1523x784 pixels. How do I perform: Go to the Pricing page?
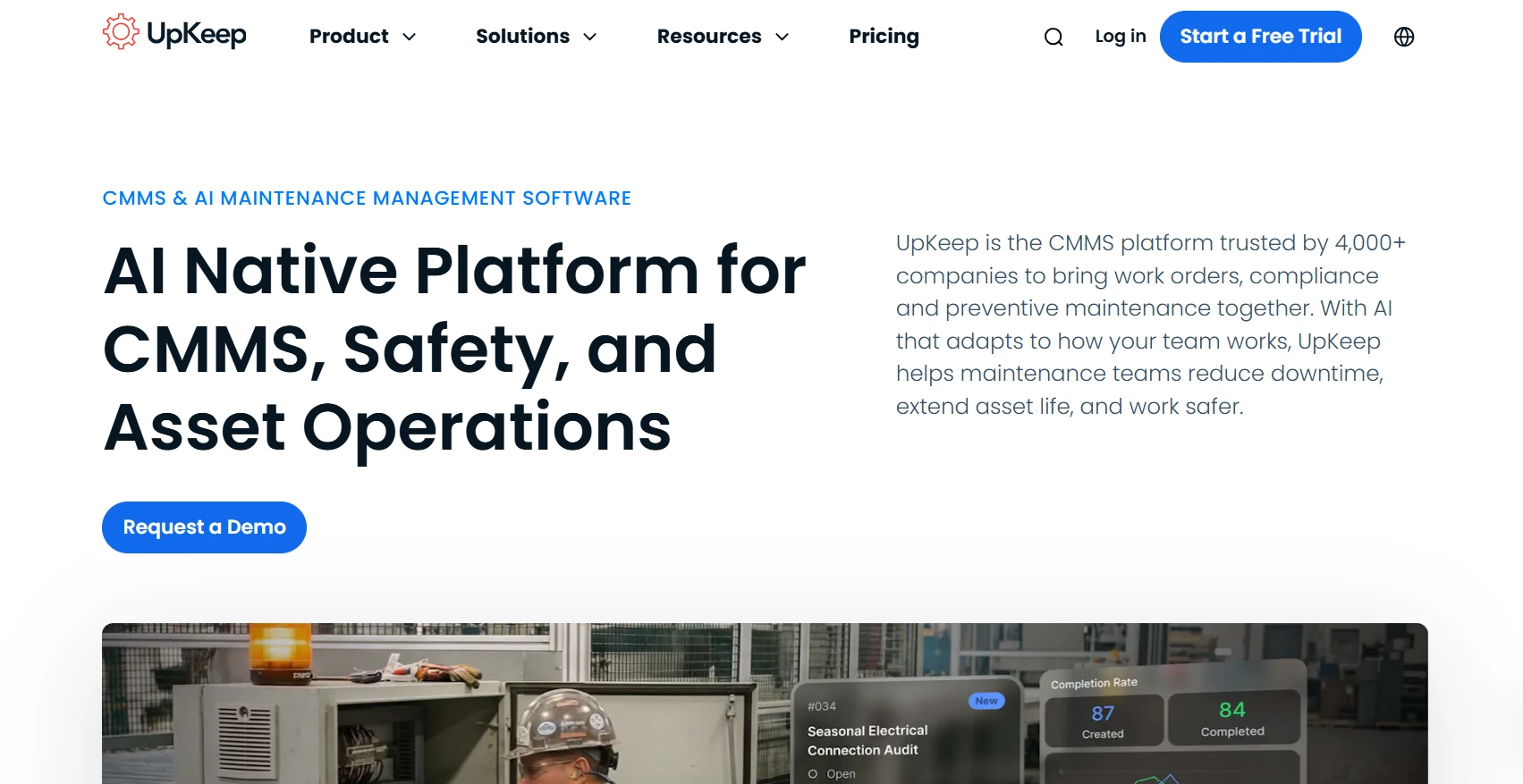point(884,37)
